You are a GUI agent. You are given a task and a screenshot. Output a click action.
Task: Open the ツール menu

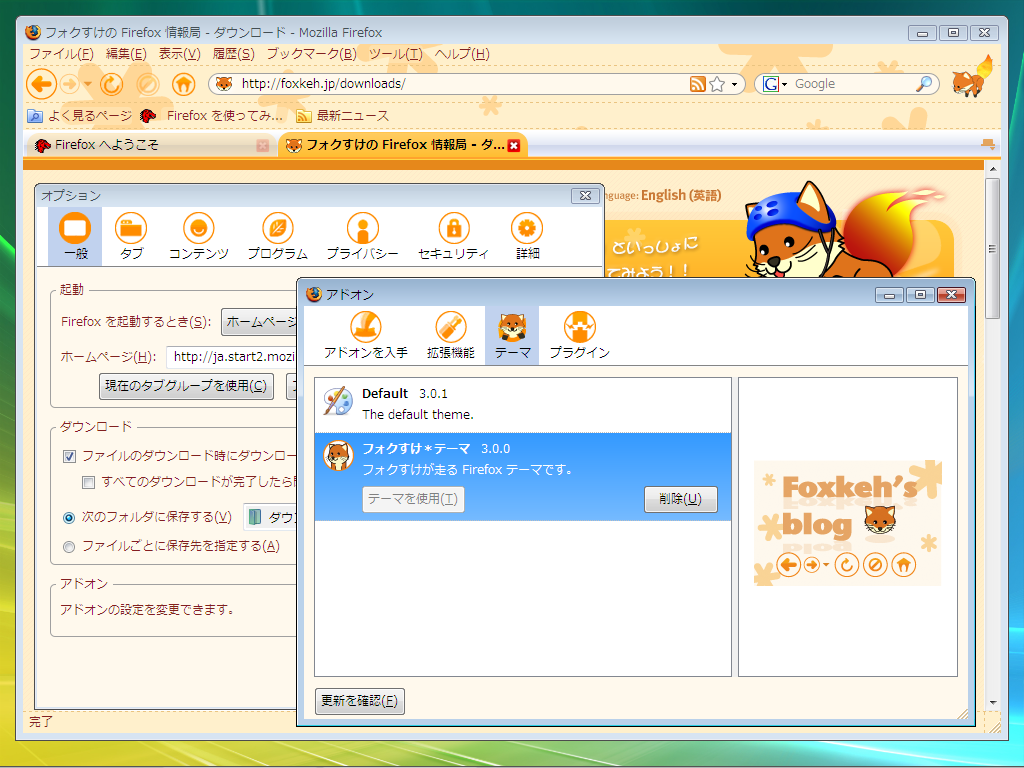point(396,54)
